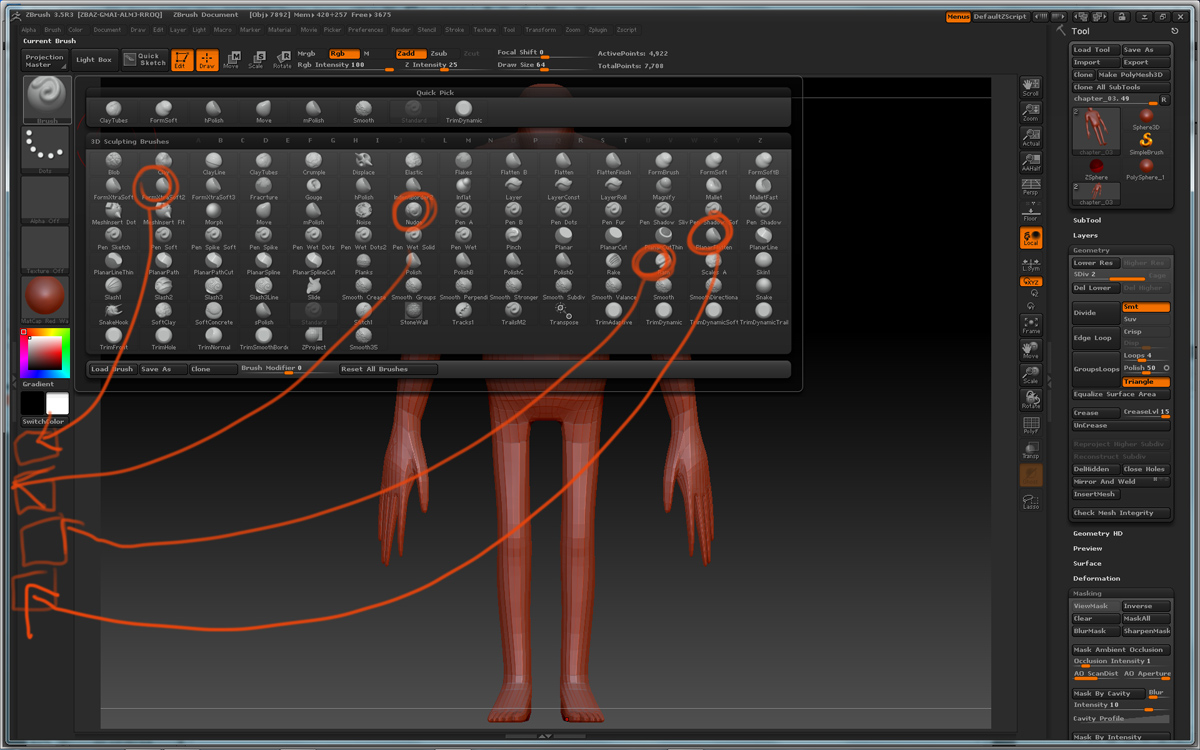Click Make PolyMesh3D
This screenshot has height=750, width=1200.
(1133, 75)
